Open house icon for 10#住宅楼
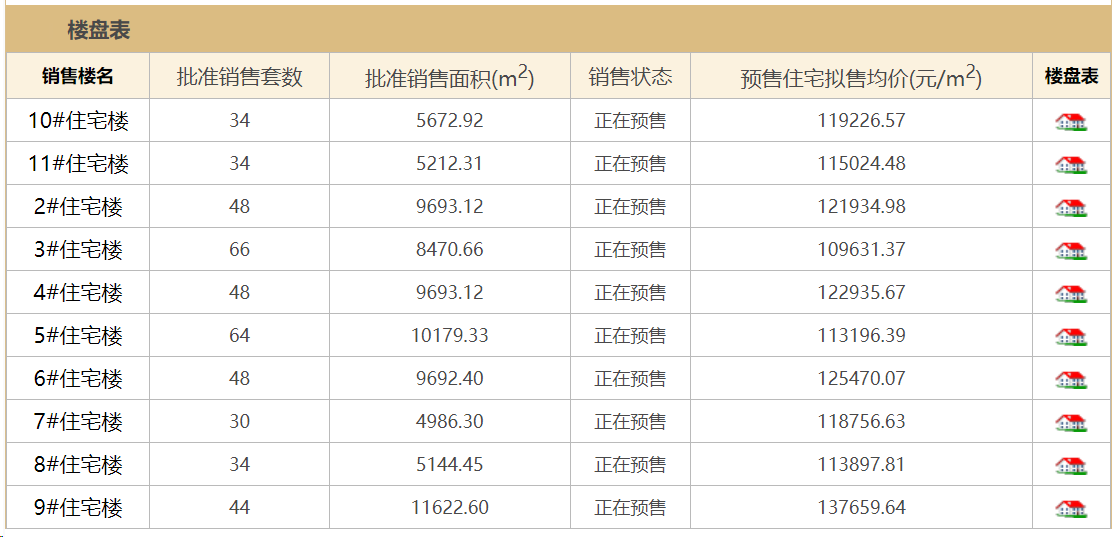Screen dimensions: 1116x537 [x=1070, y=122]
